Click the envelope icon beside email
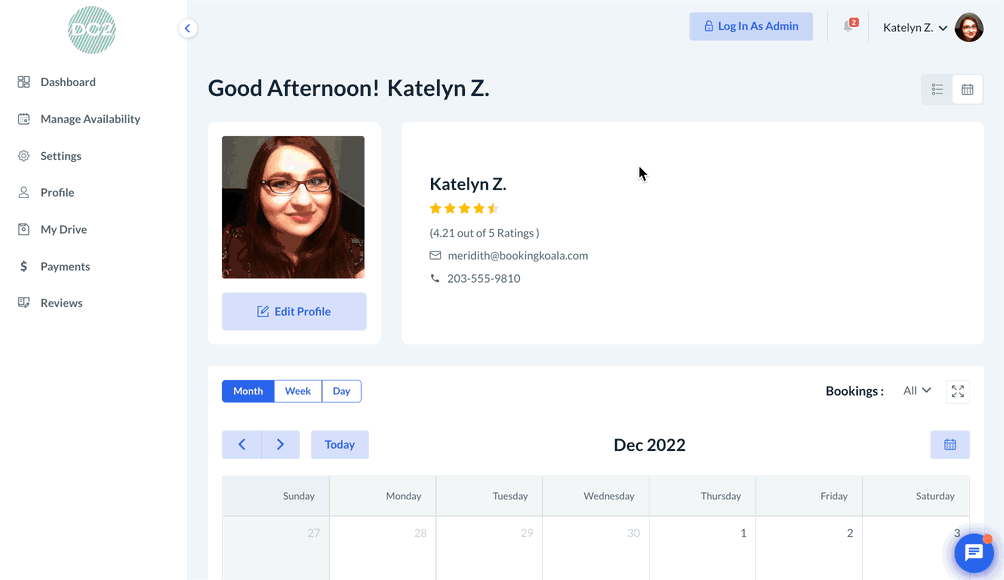The image size is (1004, 580). point(435,255)
